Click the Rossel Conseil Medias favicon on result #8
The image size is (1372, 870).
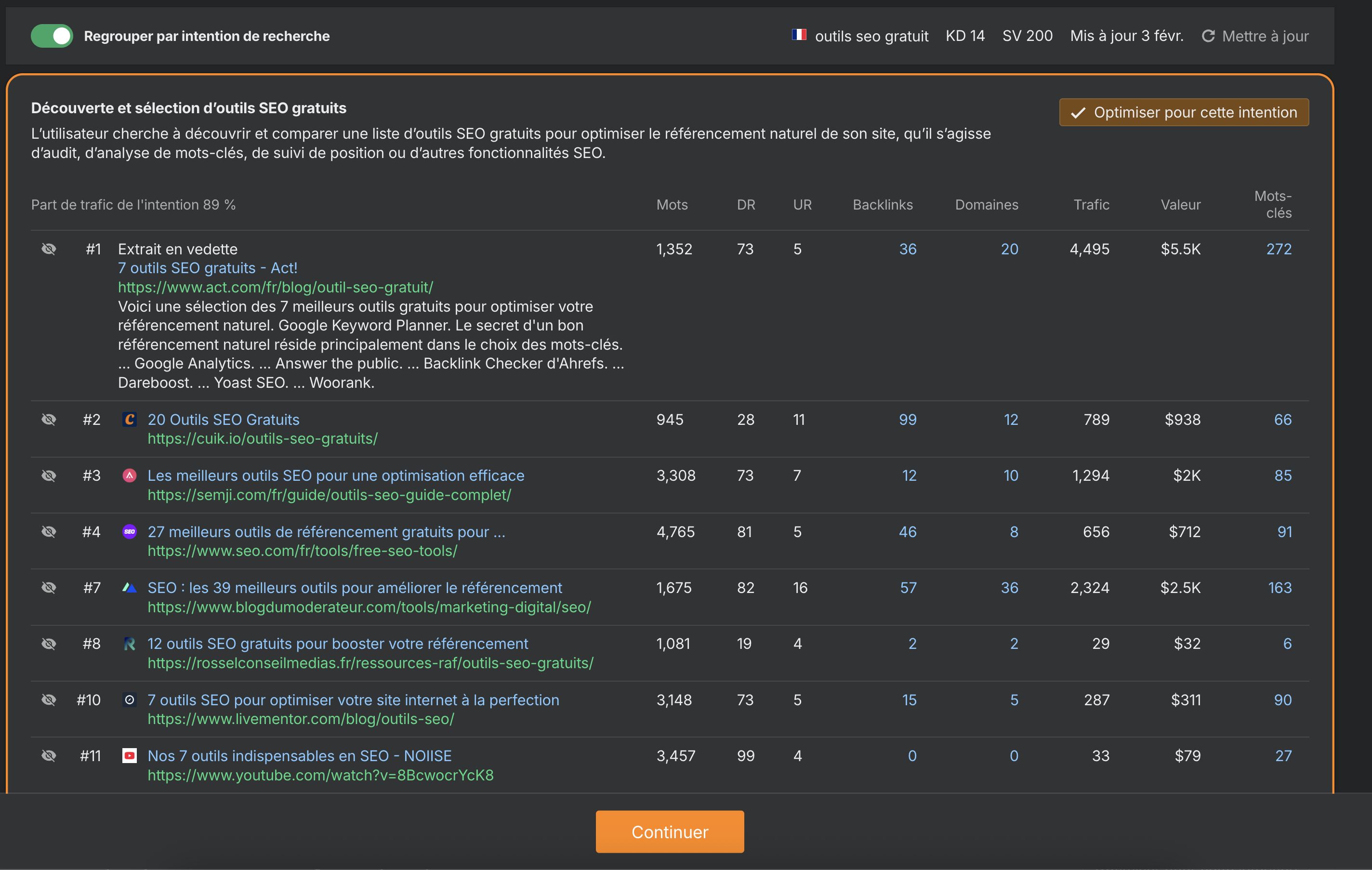(x=130, y=643)
